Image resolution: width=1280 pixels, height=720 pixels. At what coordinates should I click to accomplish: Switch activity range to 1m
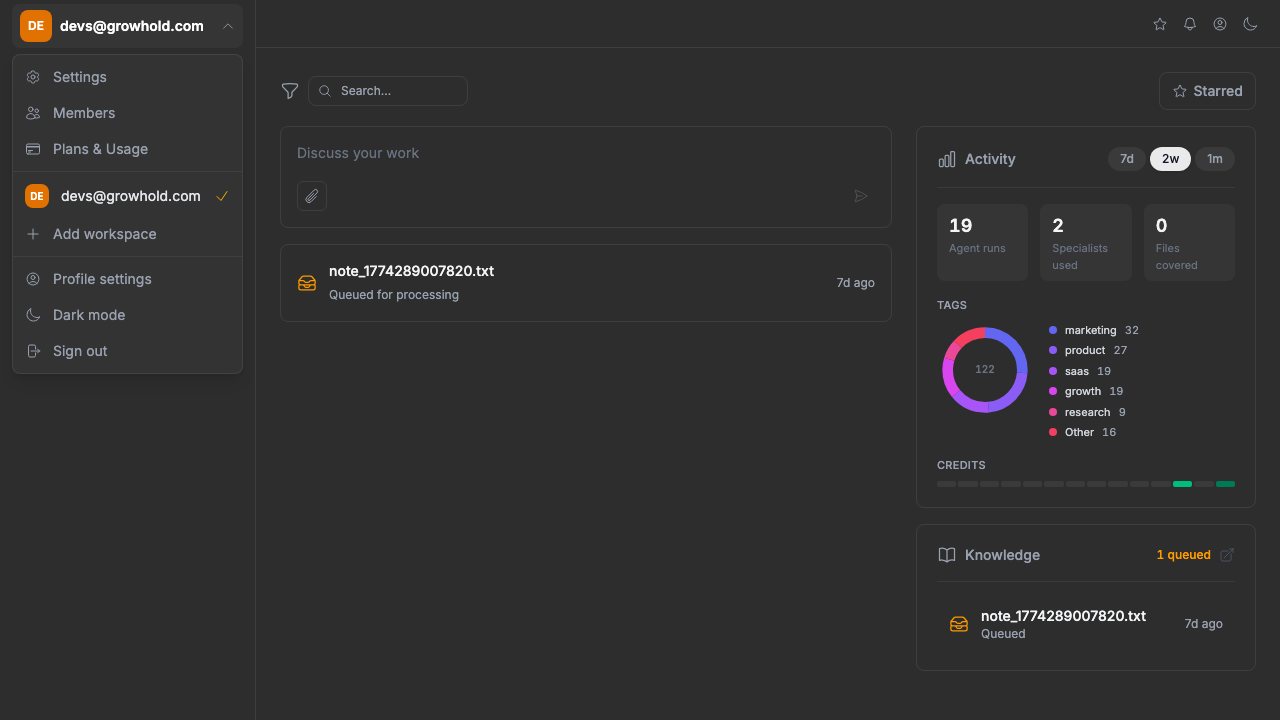pos(1214,159)
